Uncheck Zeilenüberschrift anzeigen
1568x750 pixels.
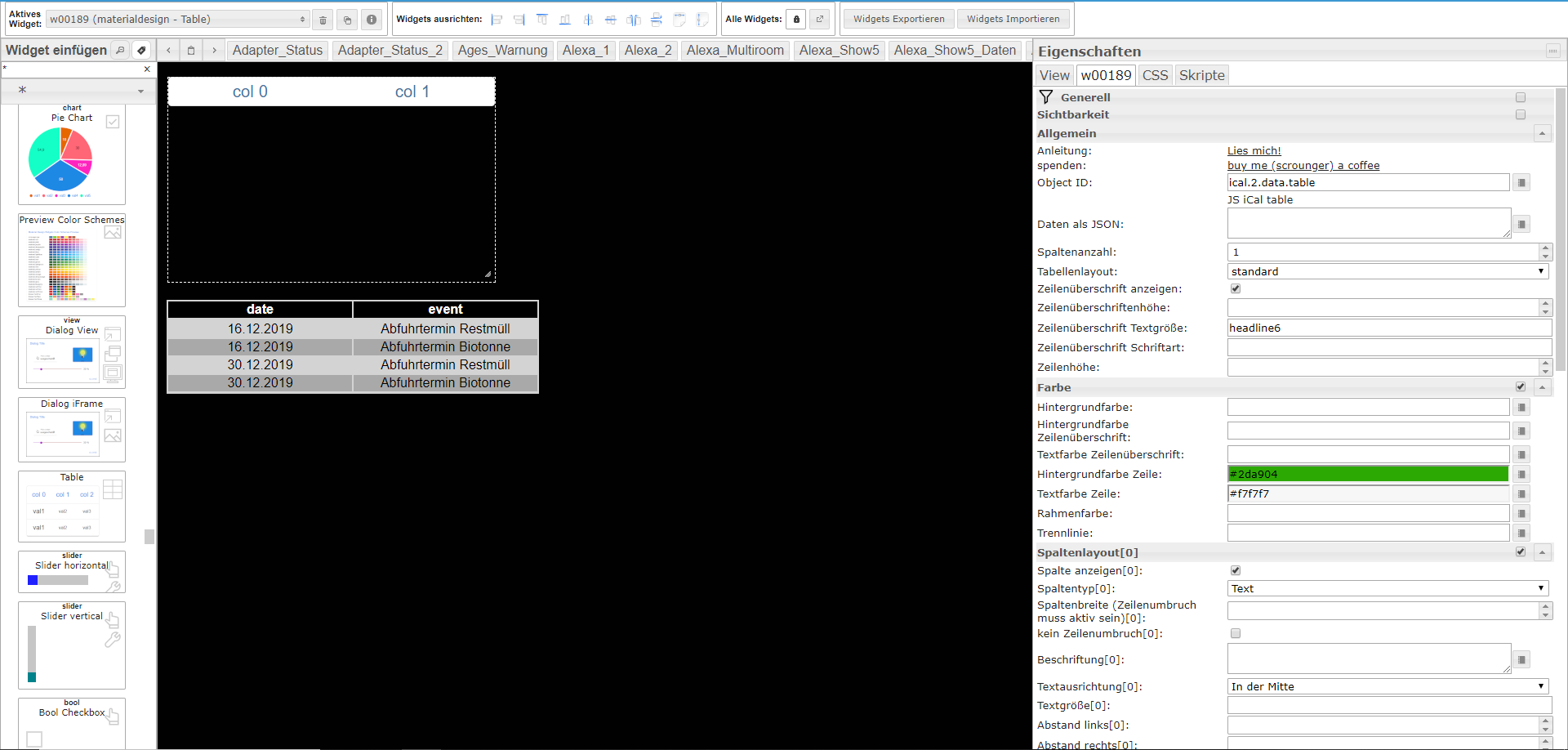1236,288
